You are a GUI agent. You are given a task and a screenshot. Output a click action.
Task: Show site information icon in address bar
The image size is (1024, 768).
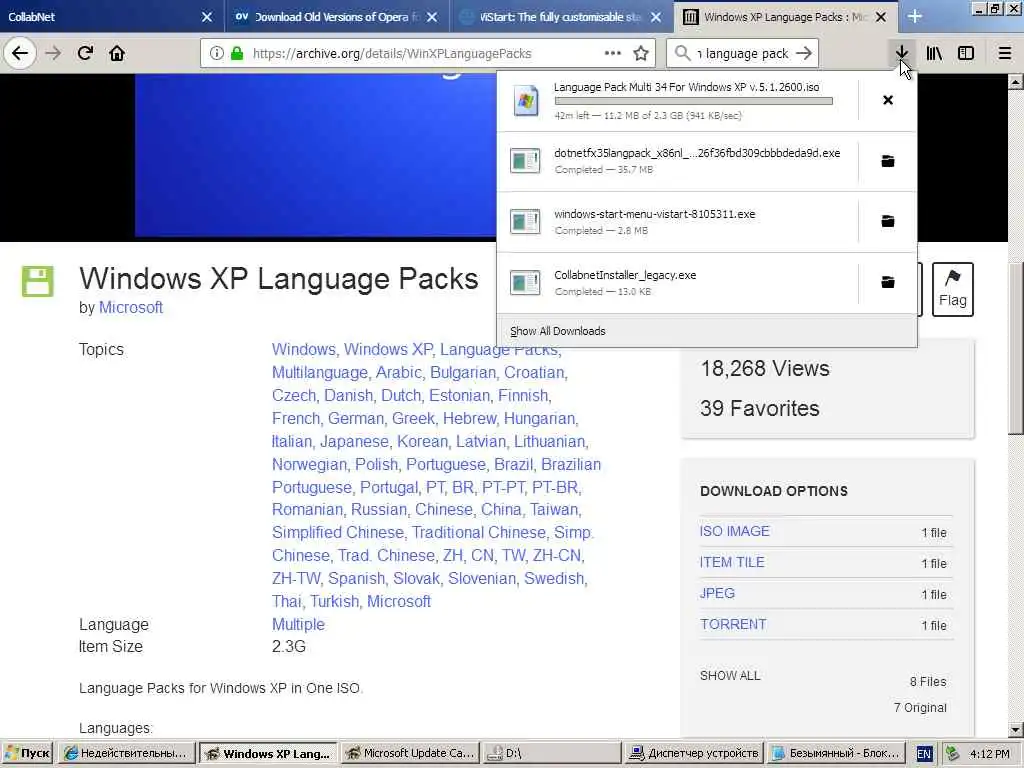point(216,54)
